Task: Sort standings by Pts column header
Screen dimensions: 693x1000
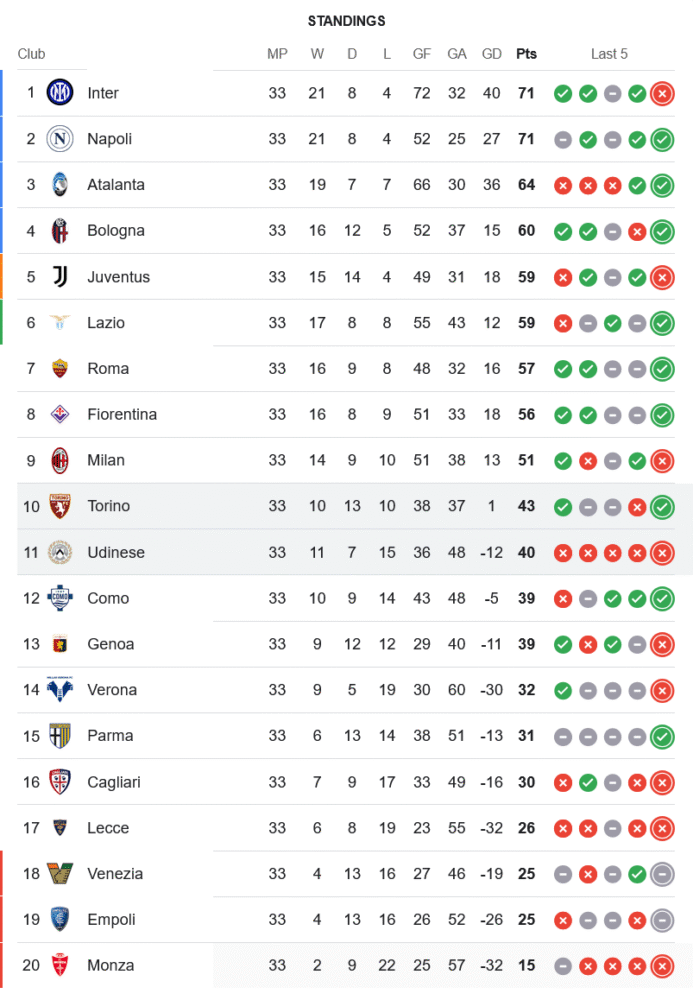Action: tap(526, 54)
